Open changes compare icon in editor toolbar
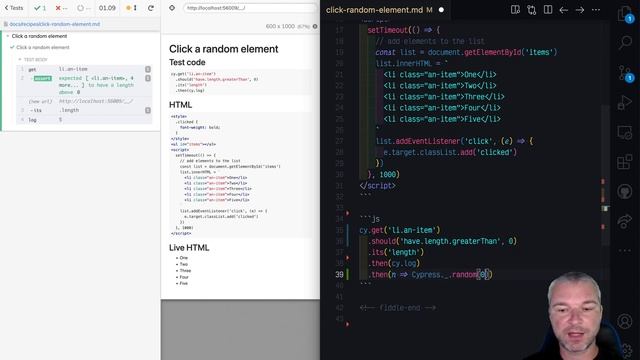The height and width of the screenshot is (360, 640). tap(531, 10)
